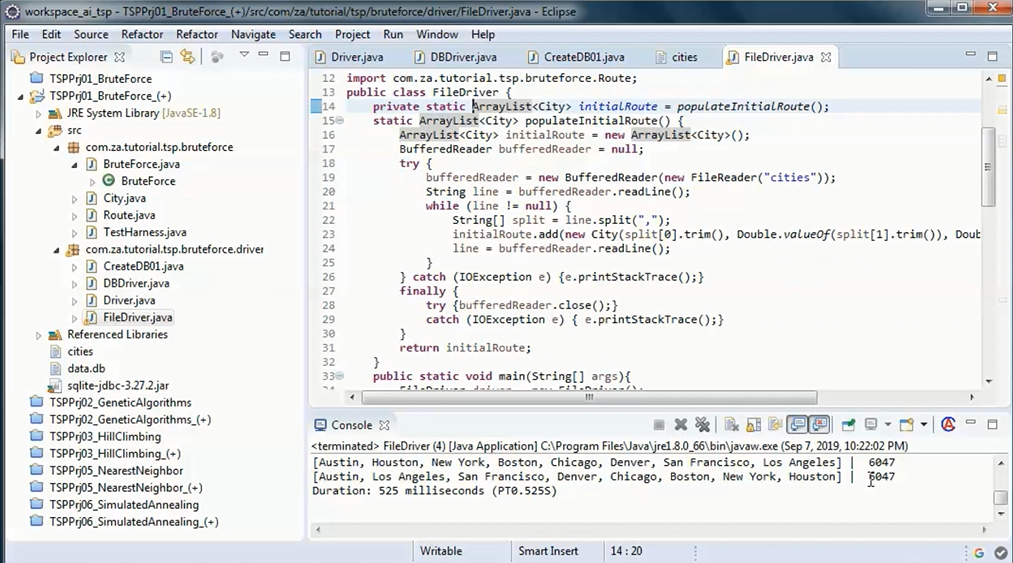The width and height of the screenshot is (1013, 563).
Task: Toggle Show Console on Standard Error change
Action: click(819, 425)
